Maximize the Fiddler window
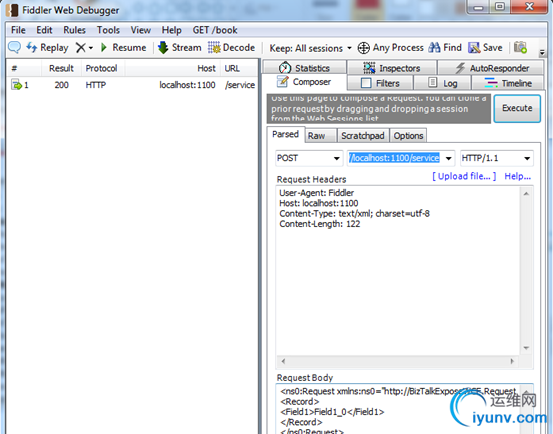This screenshot has height=434, width=553. (x=499, y=7)
